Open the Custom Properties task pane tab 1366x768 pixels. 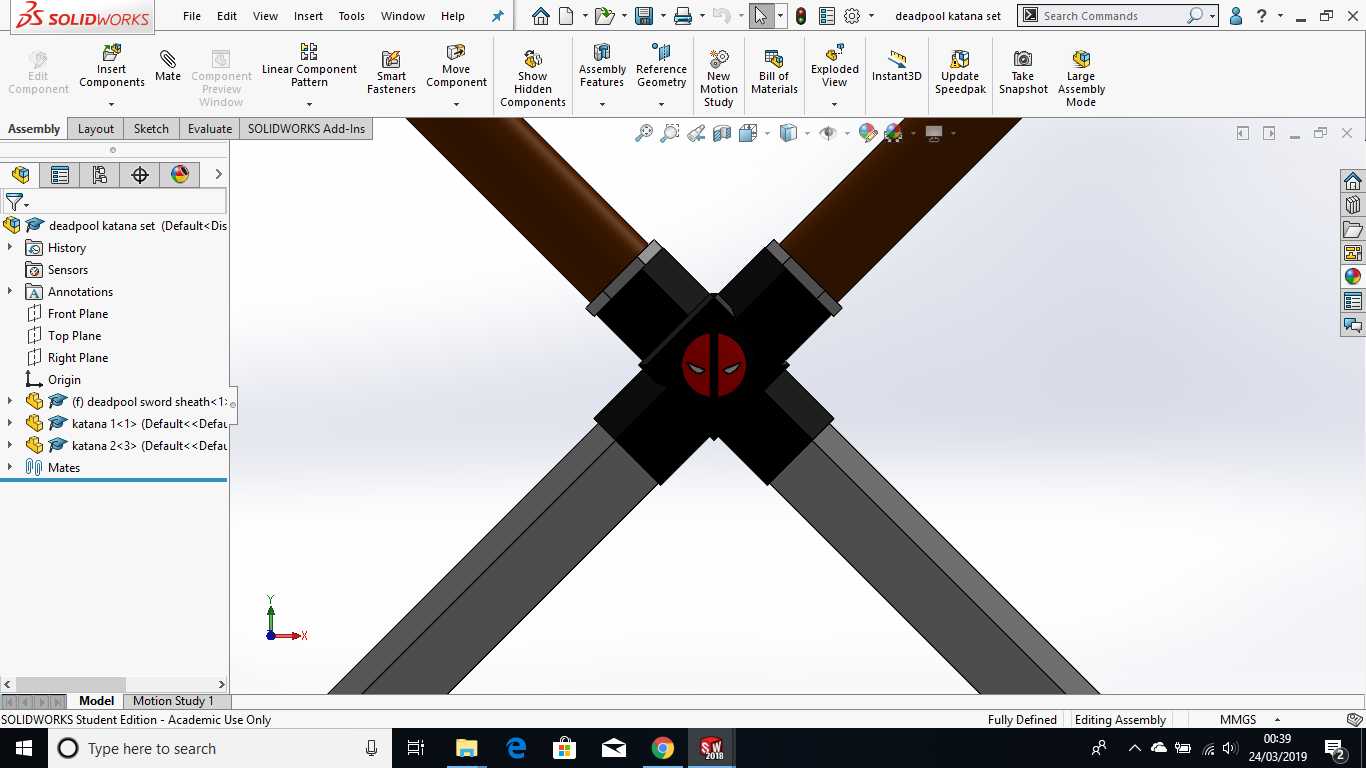pyautogui.click(x=1353, y=301)
